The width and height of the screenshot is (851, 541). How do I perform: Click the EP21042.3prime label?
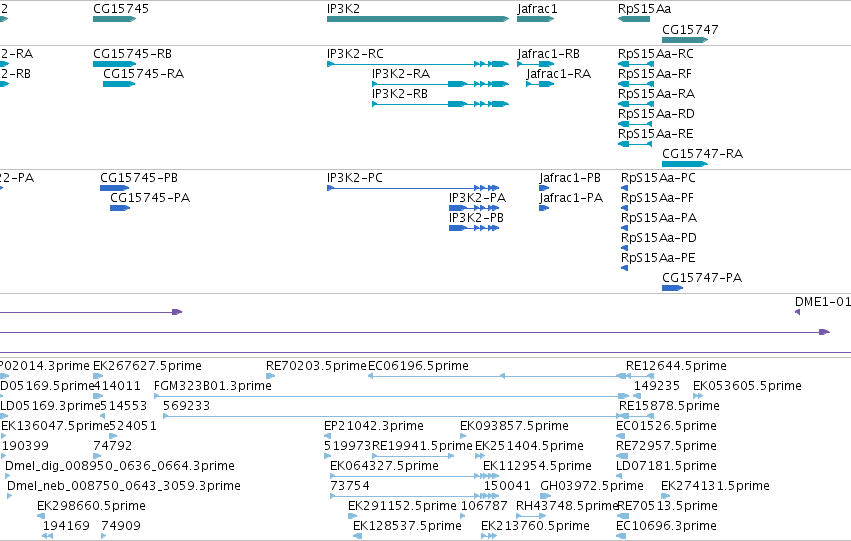click(374, 426)
